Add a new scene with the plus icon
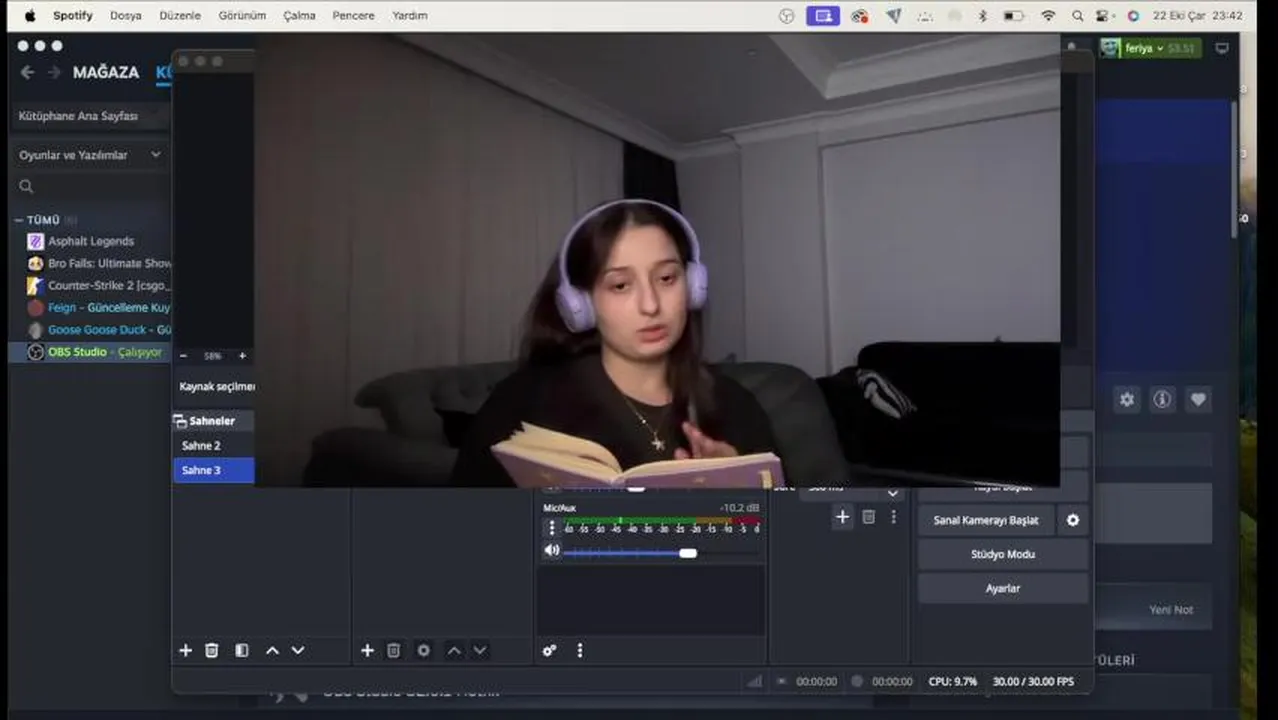Viewport: 1278px width, 720px height. coord(185,650)
